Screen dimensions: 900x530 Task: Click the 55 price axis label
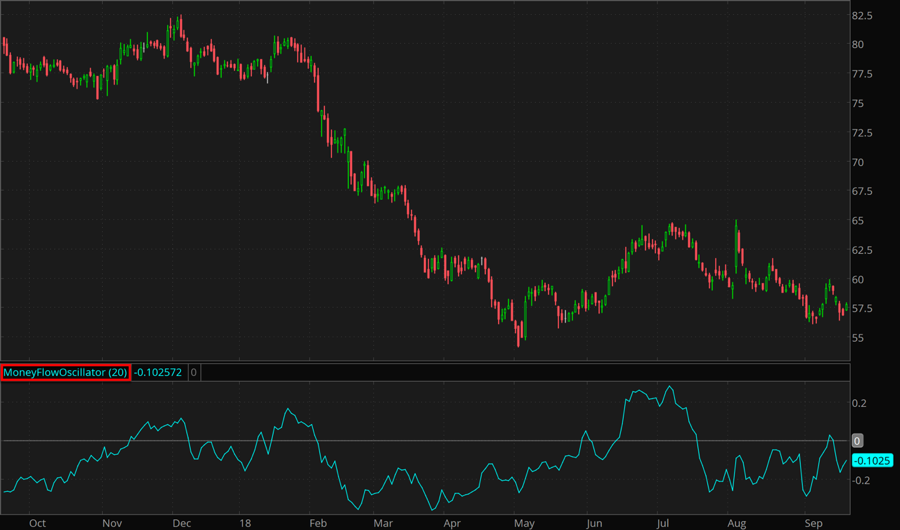tap(858, 338)
